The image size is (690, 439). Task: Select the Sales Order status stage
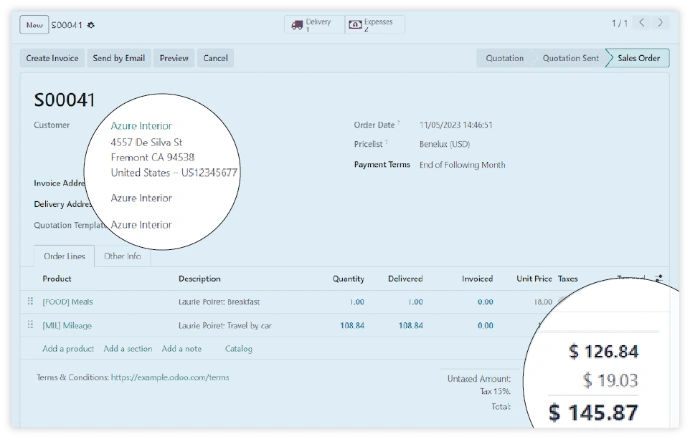pos(638,58)
